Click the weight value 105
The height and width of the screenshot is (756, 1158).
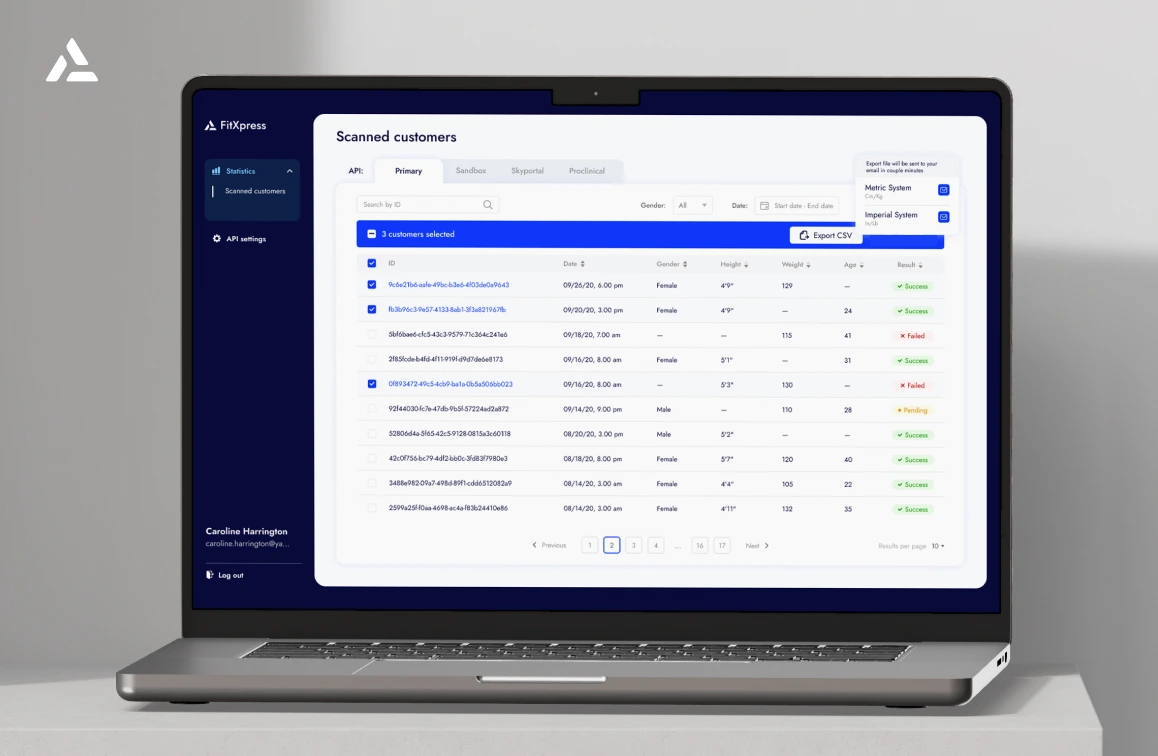pos(787,484)
